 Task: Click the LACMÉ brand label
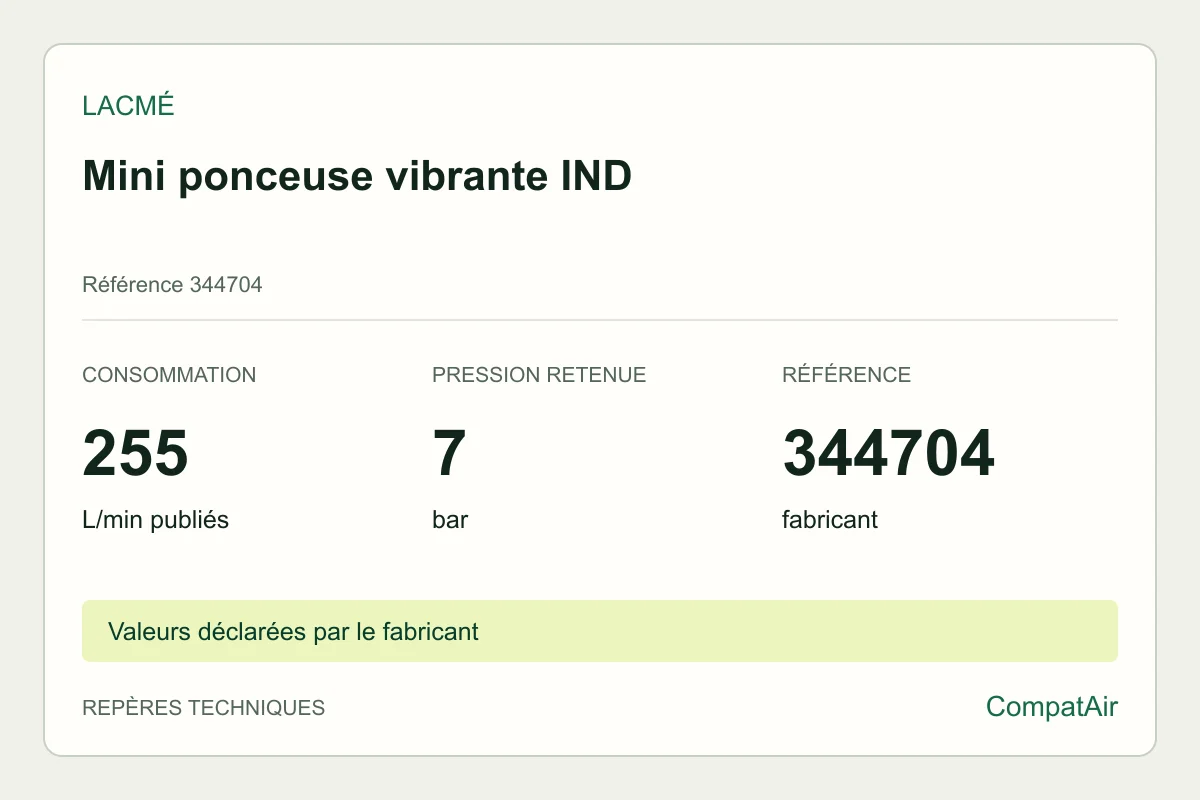tap(128, 106)
